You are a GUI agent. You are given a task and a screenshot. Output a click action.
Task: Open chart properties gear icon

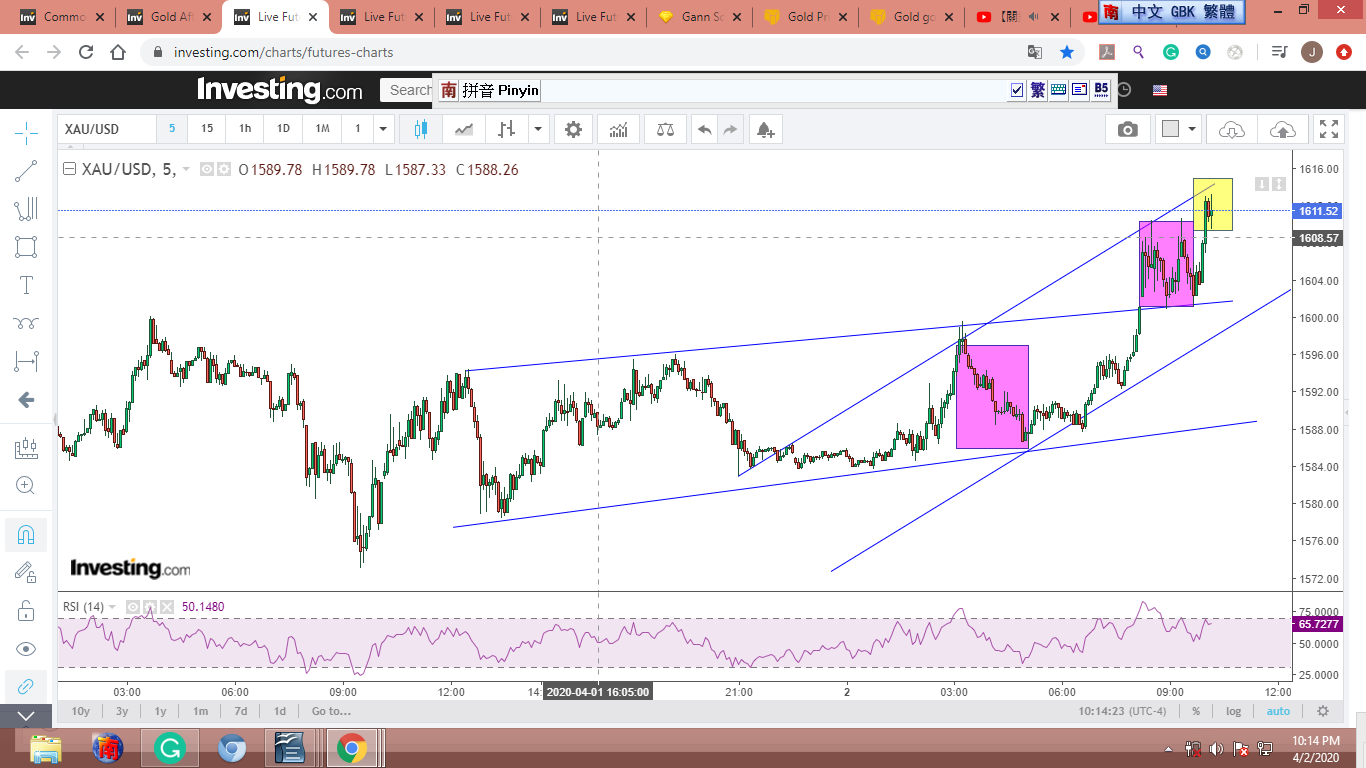(x=573, y=129)
